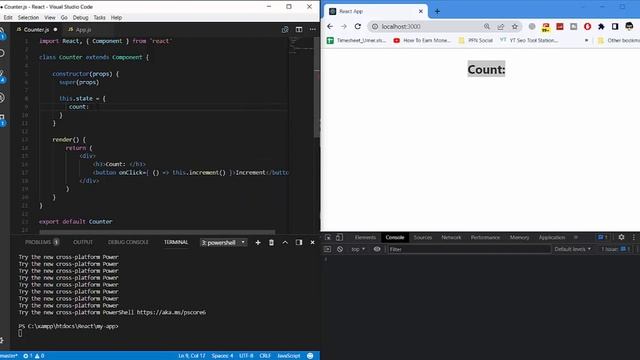
Task: Open changes icon in VS Code editor toolbar
Action: click(x=285, y=29)
